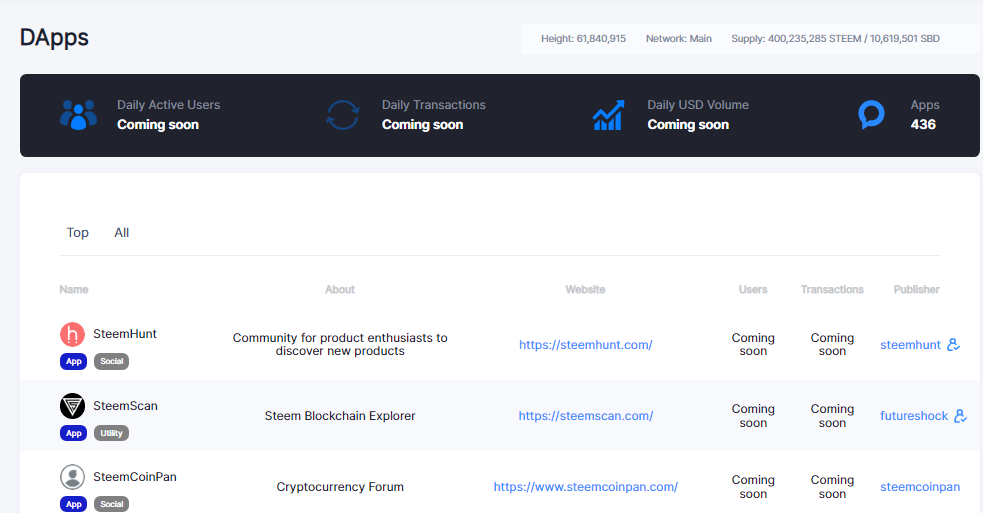Click the About column header
This screenshot has height=513, width=983.
(340, 289)
